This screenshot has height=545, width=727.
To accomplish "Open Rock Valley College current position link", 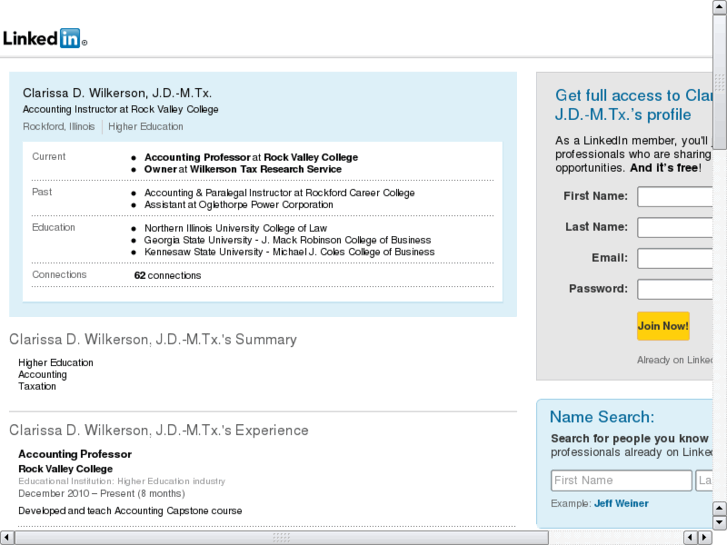I will point(311,157).
